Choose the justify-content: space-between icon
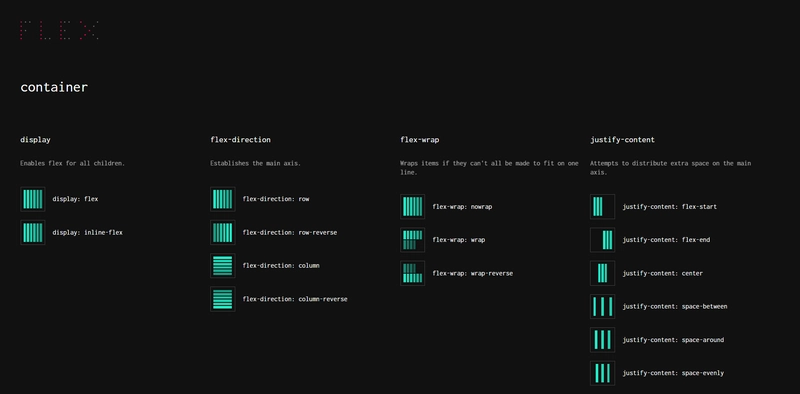Image resolution: width=800 pixels, height=394 pixels. click(603, 307)
